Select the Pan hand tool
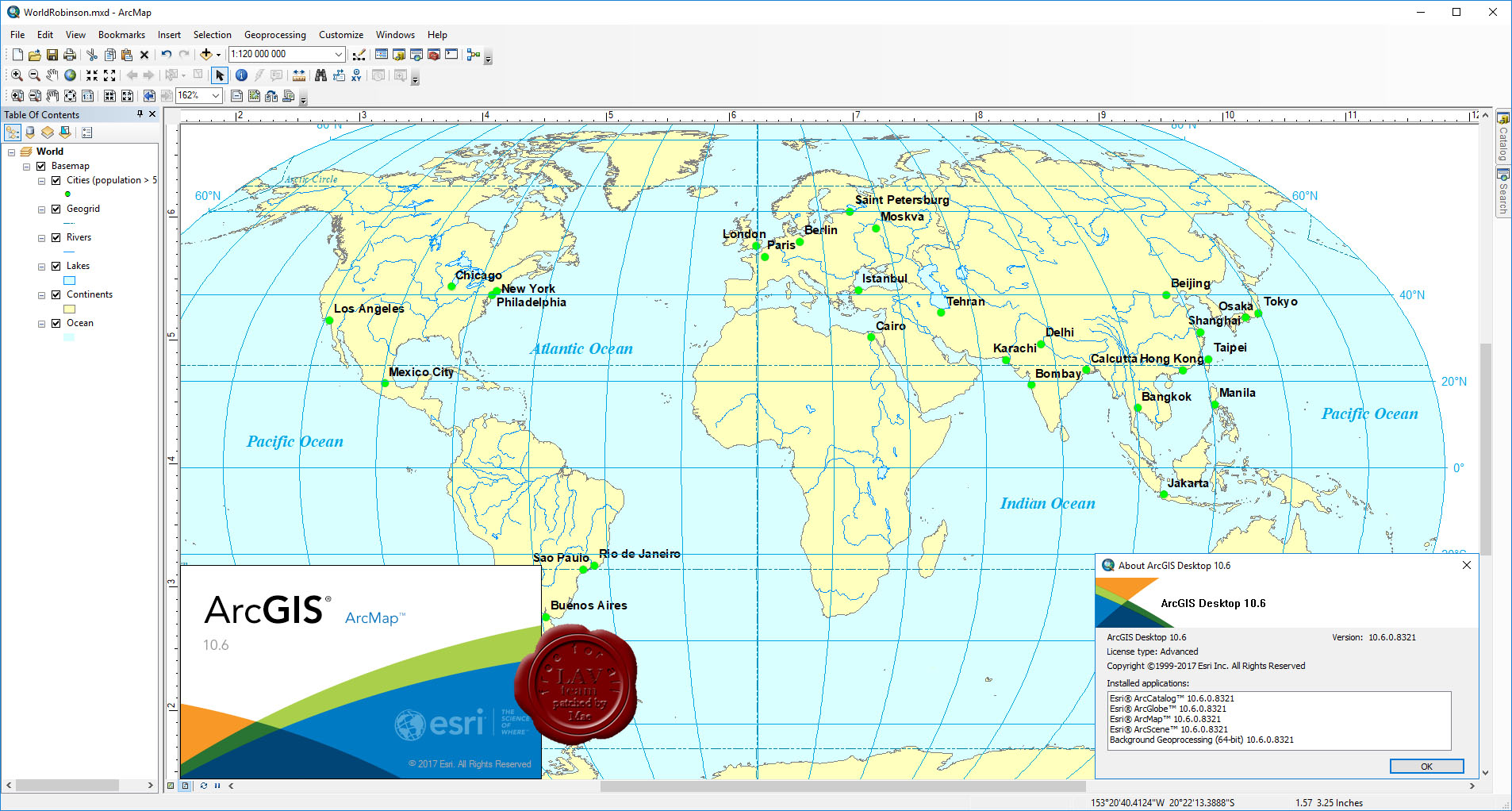The image size is (1512, 811). coord(52,75)
